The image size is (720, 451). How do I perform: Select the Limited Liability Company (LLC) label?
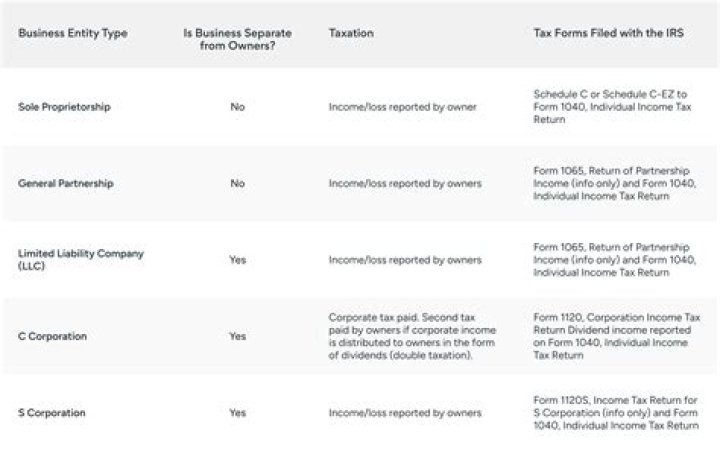pyautogui.click(x=81, y=260)
